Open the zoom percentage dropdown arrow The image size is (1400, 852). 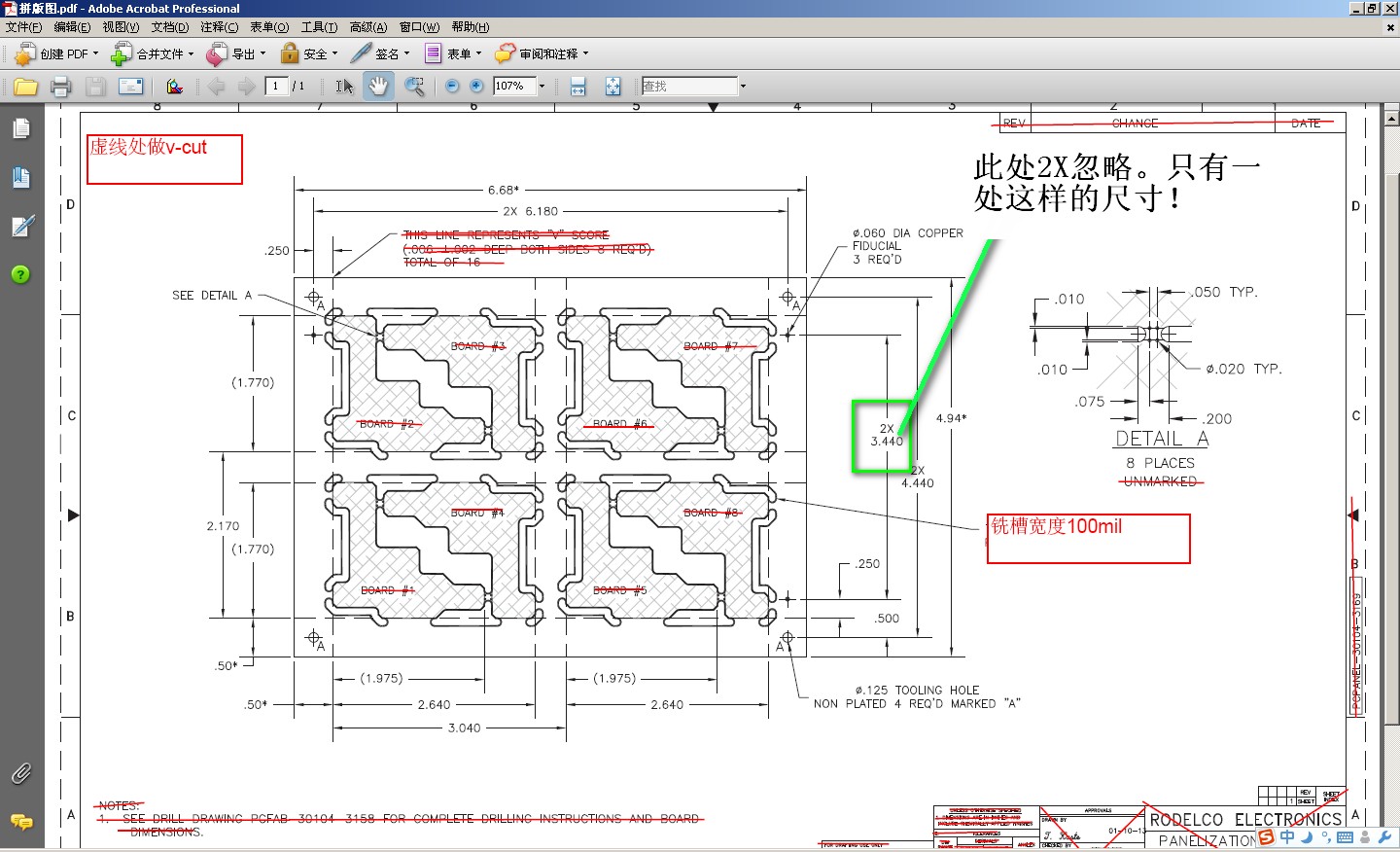[x=542, y=87]
